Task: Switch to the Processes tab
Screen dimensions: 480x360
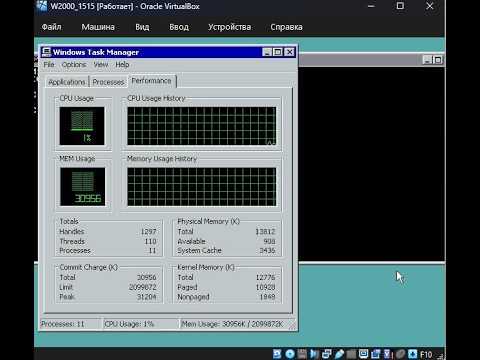Action: pos(108,82)
